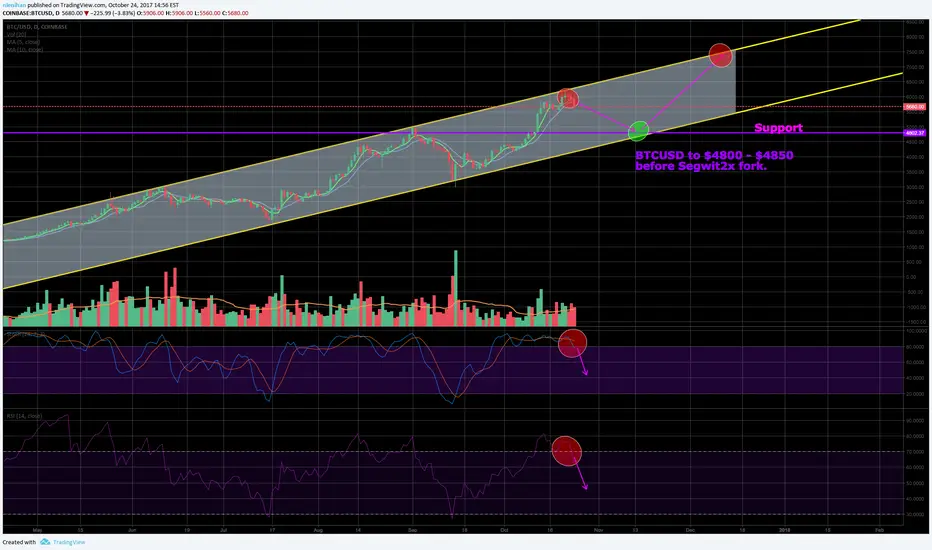Select the 'BTCUSD to $4800 - $4850' note
The height and width of the screenshot is (550, 932).
[x=714, y=156]
